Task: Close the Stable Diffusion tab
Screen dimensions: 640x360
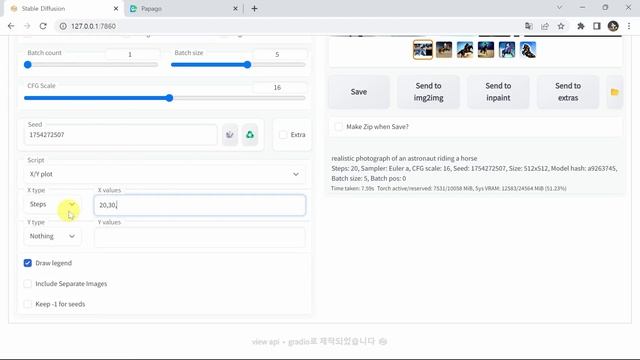Action: coord(116,8)
